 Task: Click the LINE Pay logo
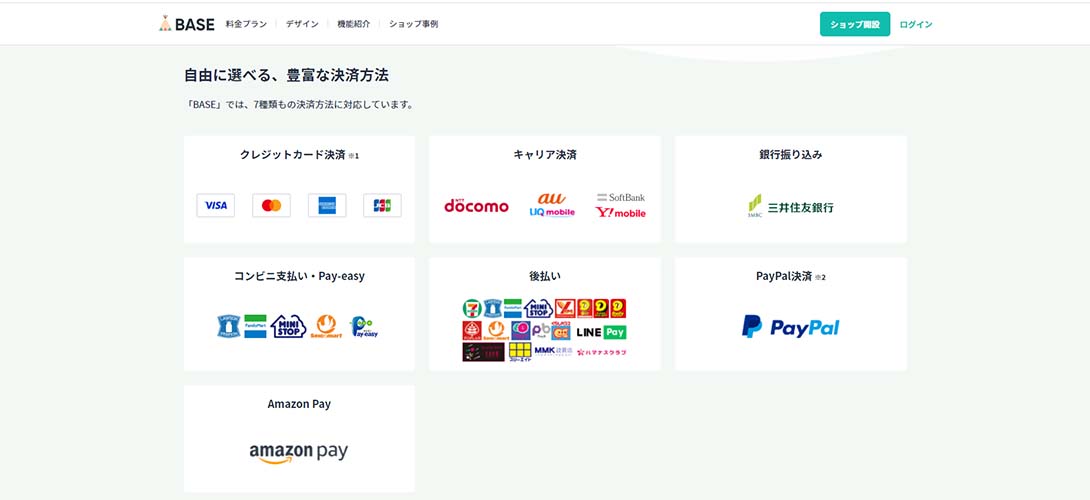601,332
